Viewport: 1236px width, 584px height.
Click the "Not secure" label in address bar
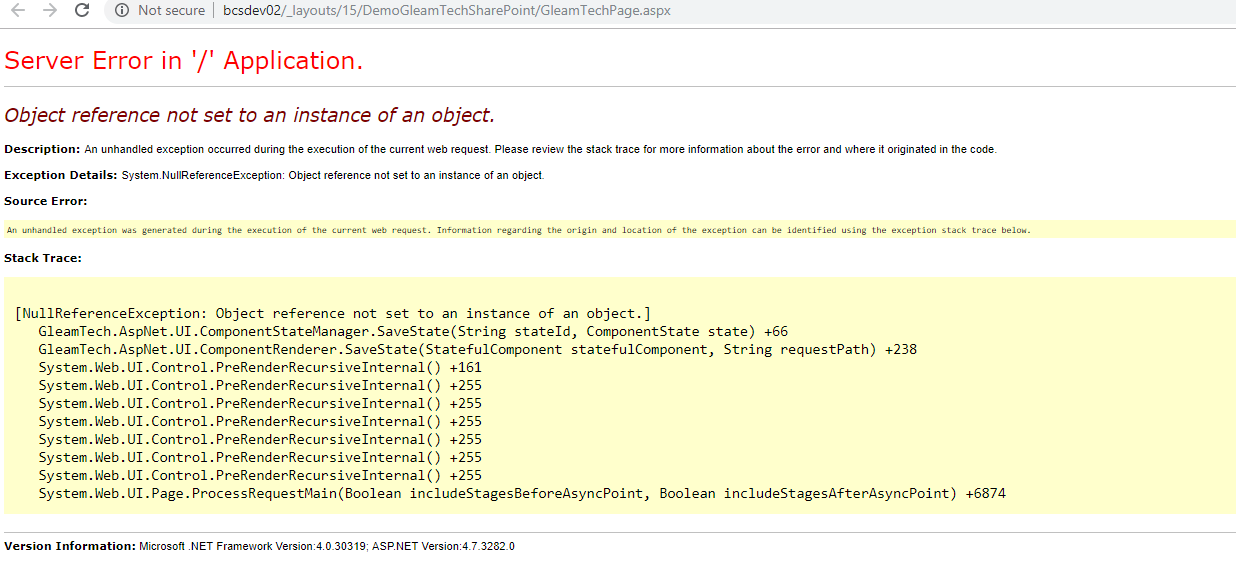[171, 11]
